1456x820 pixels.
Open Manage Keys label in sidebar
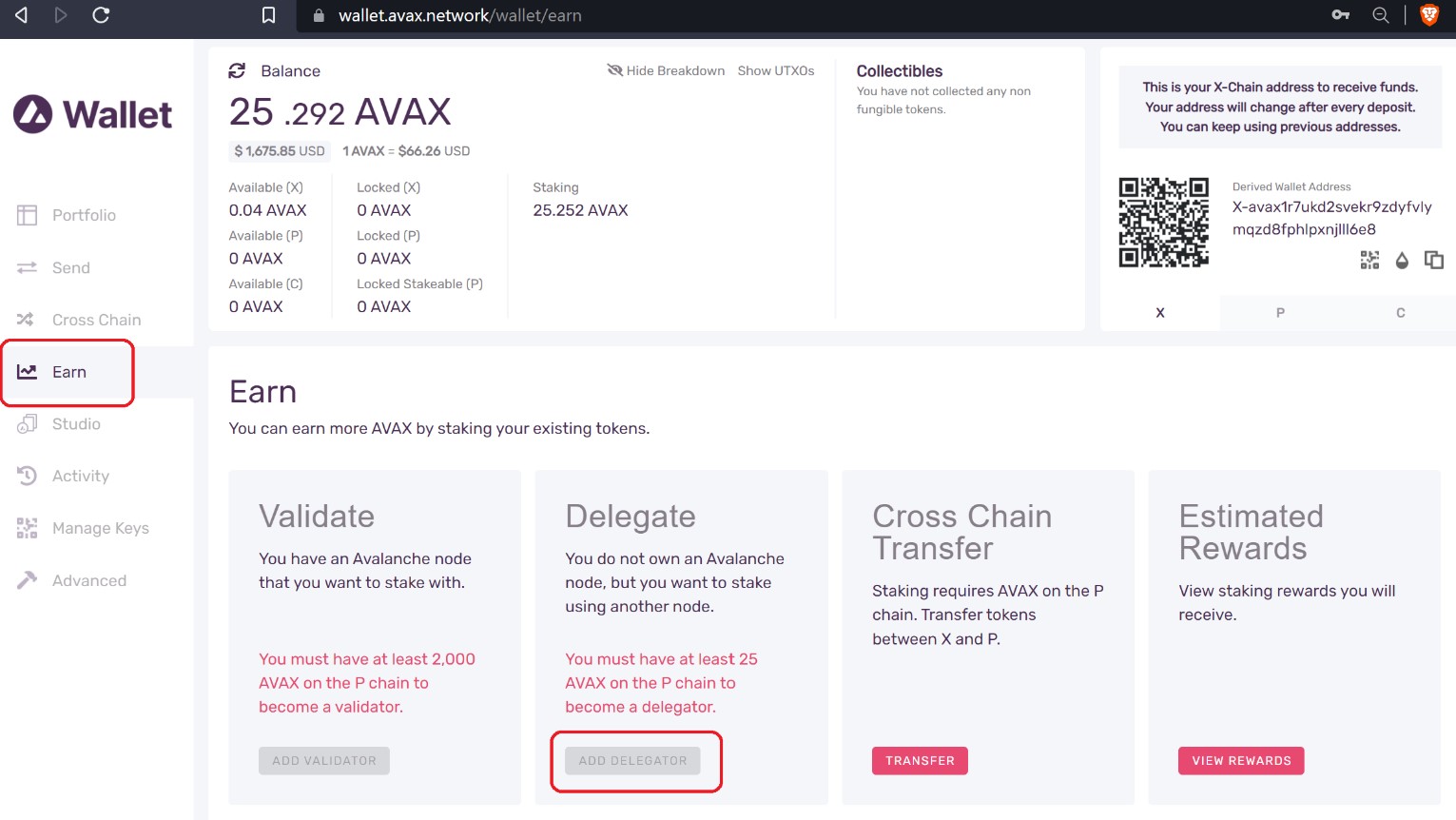tap(101, 528)
